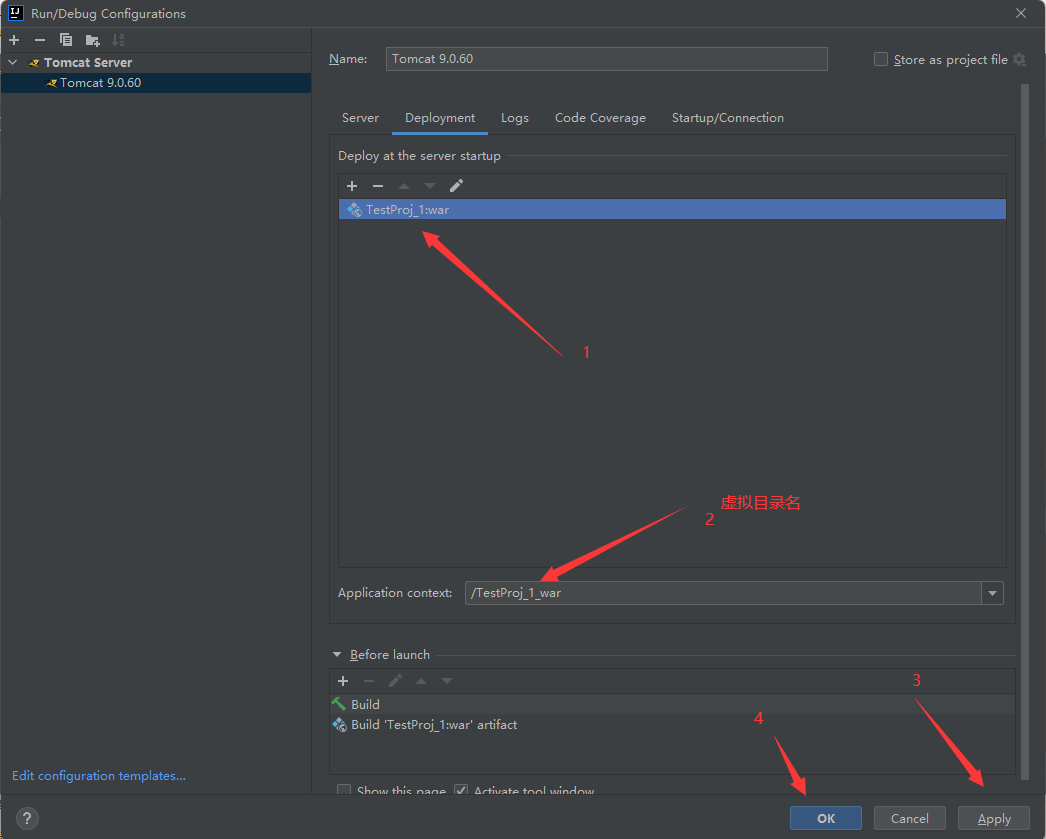Image resolution: width=1046 pixels, height=839 pixels.
Task: Move Before launch task down
Action: pyautogui.click(x=447, y=681)
